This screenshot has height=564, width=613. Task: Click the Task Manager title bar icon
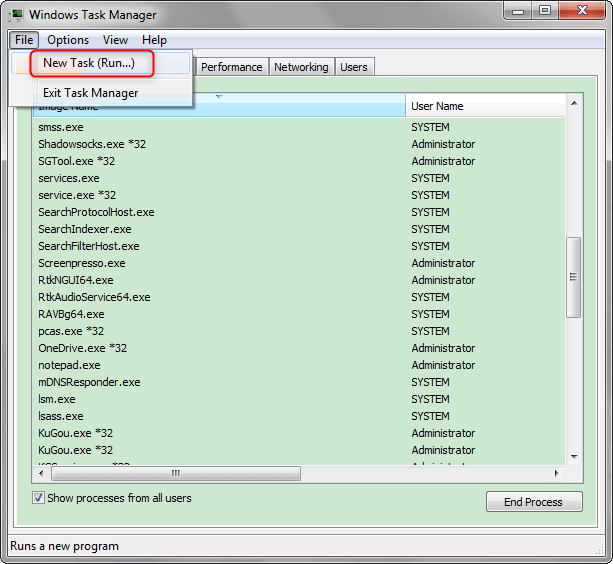pos(16,15)
